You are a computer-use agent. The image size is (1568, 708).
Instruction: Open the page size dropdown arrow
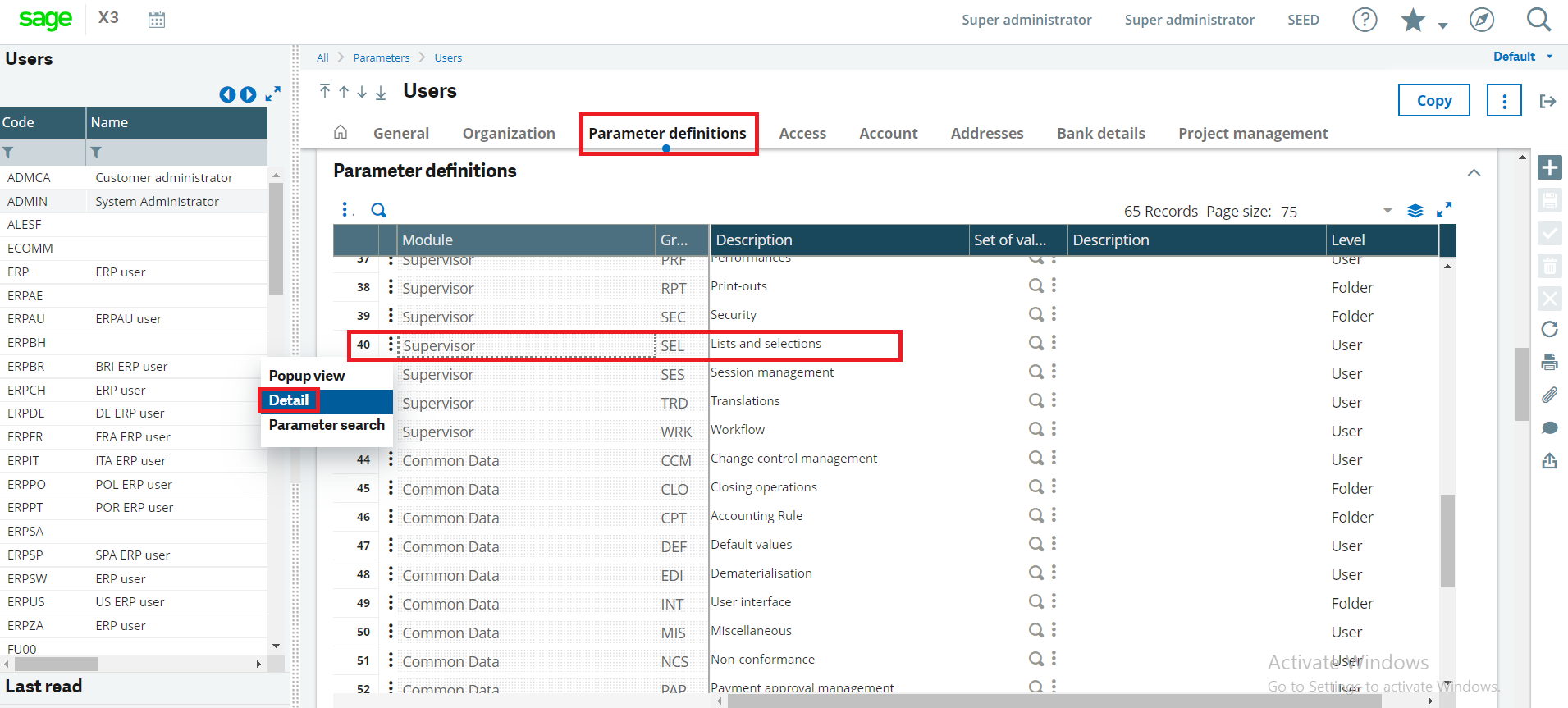1387,211
